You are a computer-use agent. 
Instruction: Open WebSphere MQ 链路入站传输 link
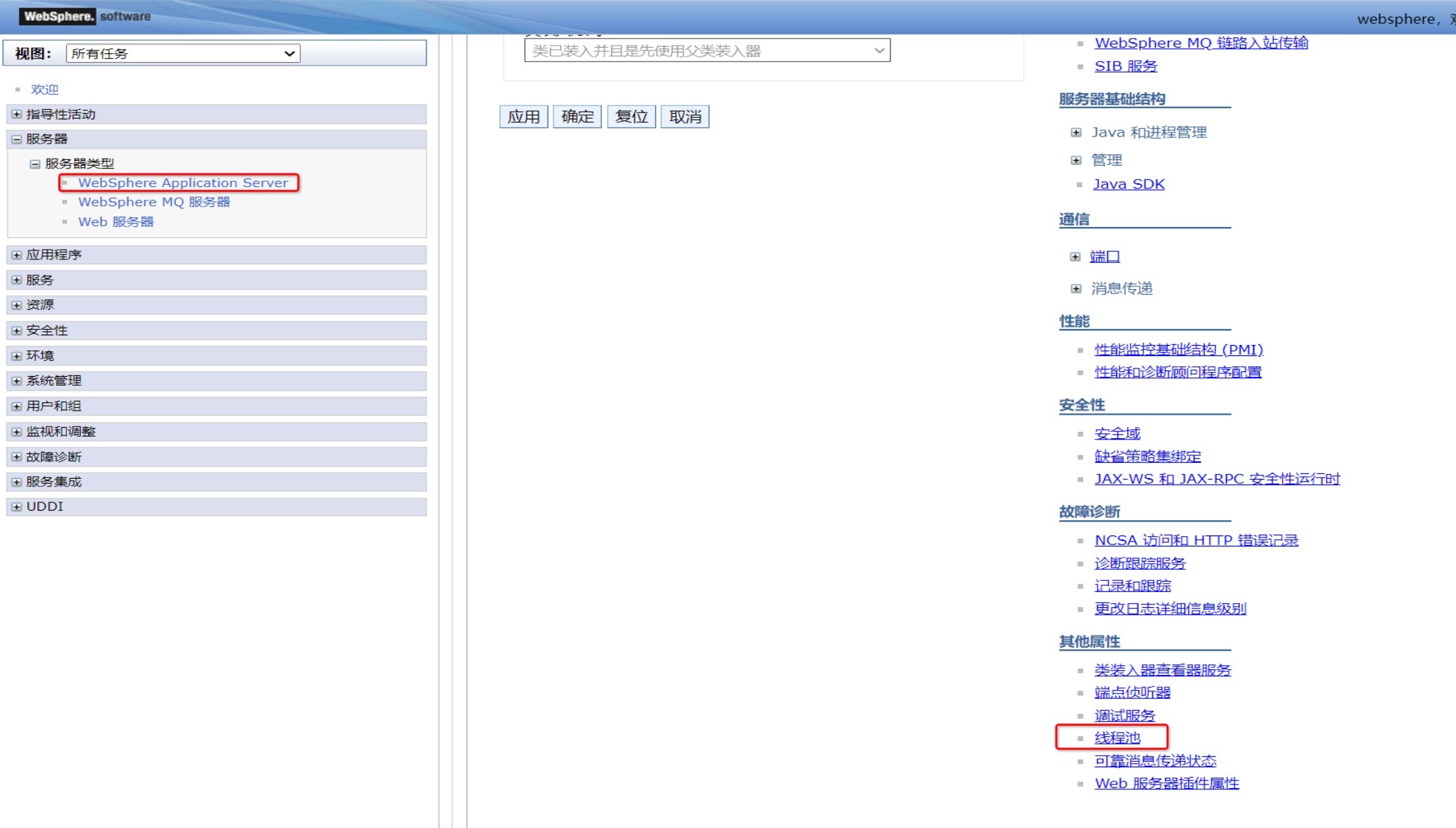pyautogui.click(x=1201, y=43)
